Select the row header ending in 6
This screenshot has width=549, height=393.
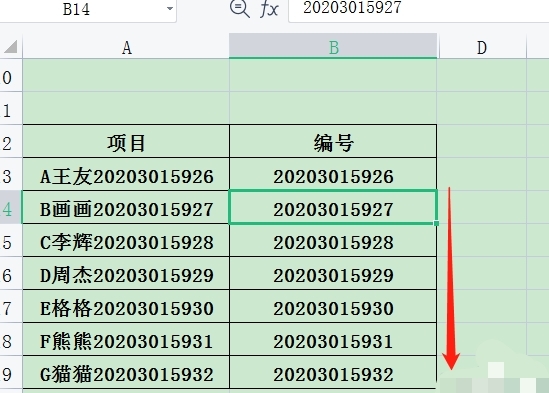pyautogui.click(x=11, y=274)
